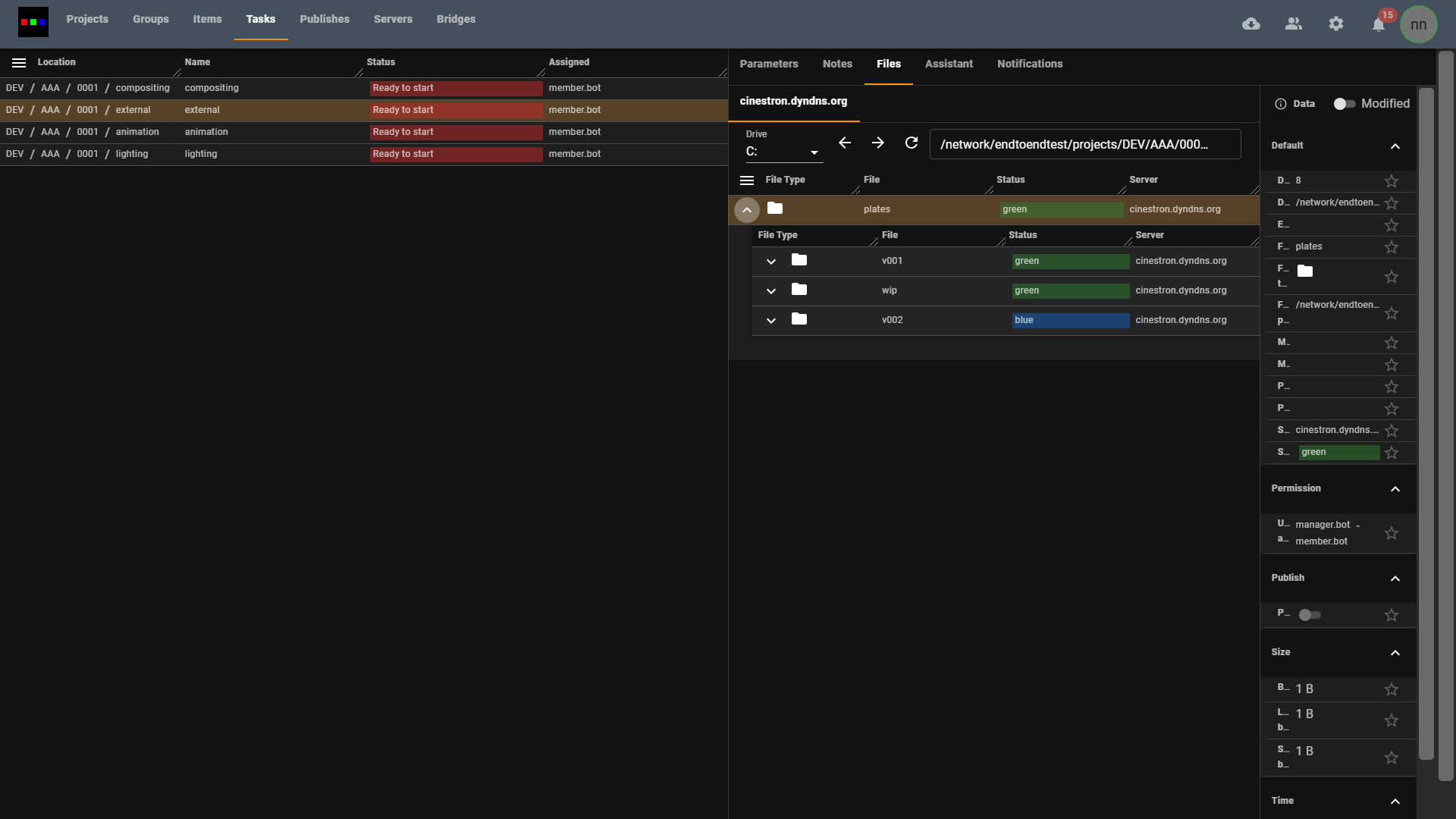Collapse the Permission section
The width and height of the screenshot is (1456, 819).
coord(1395,489)
